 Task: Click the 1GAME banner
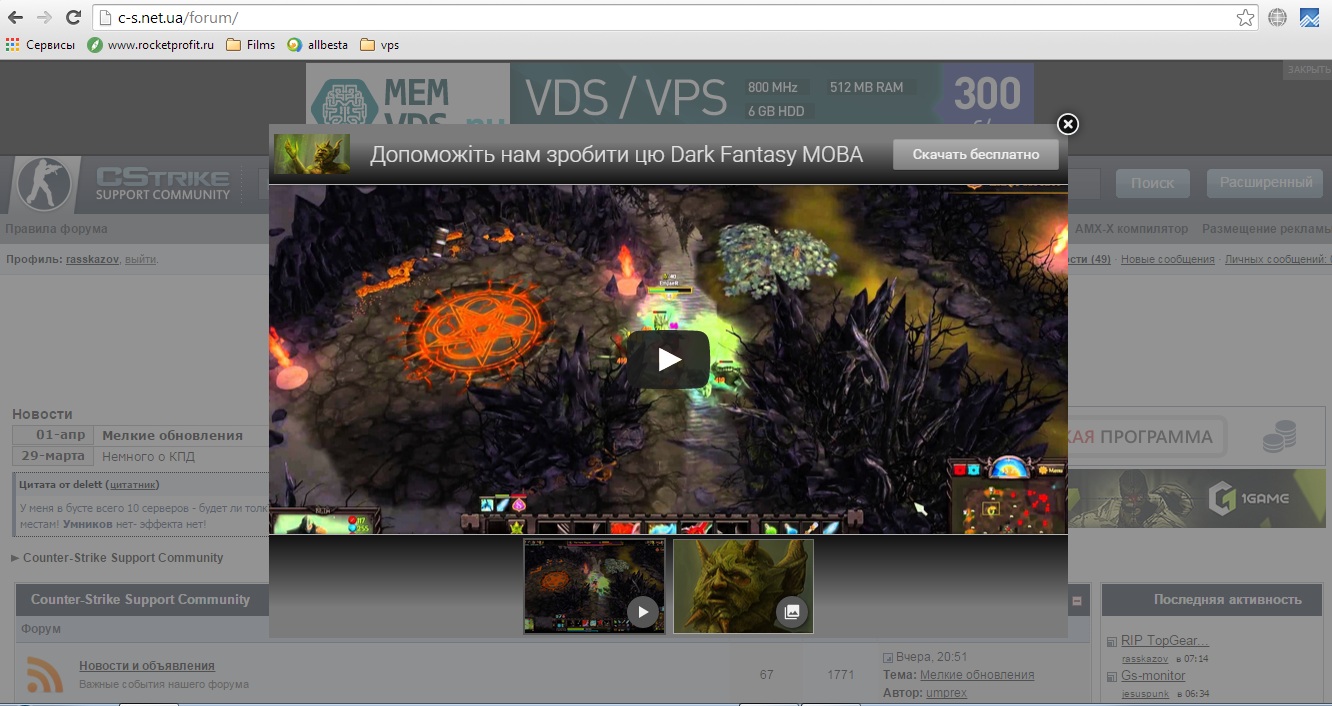pyautogui.click(x=1197, y=498)
